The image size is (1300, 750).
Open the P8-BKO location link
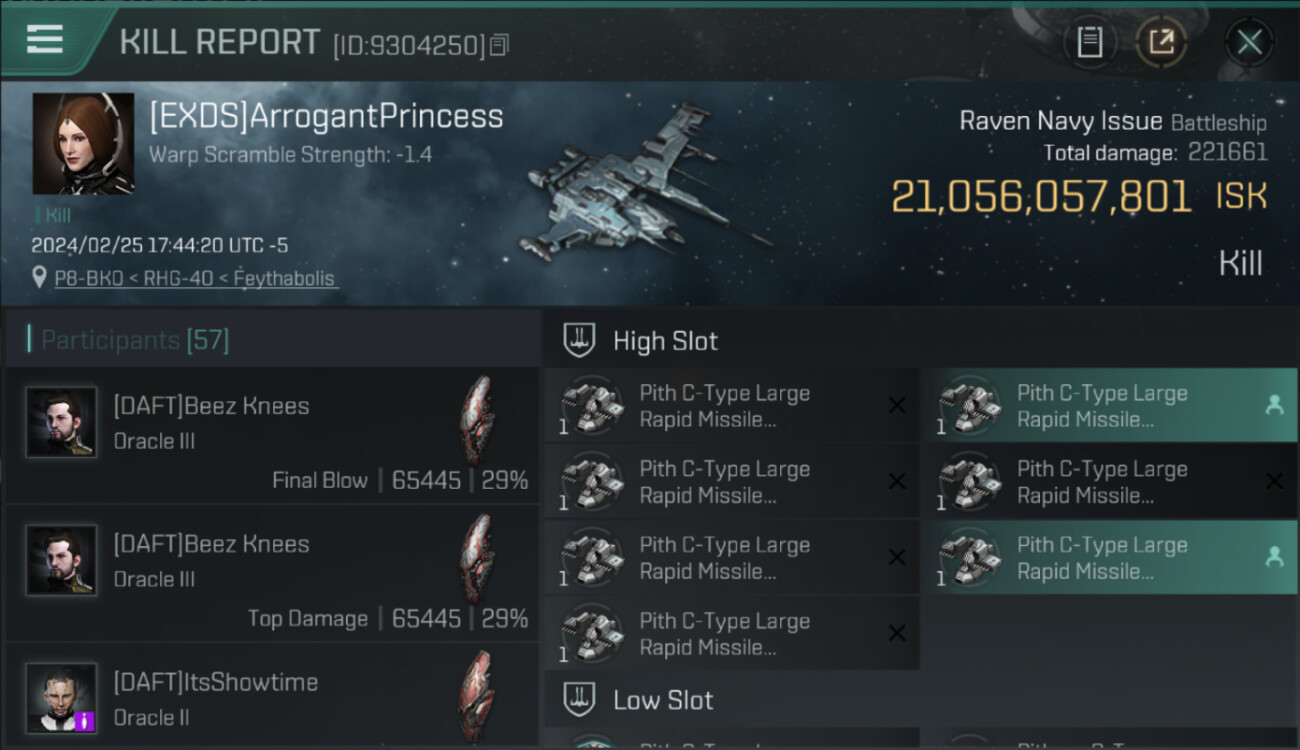click(x=196, y=279)
